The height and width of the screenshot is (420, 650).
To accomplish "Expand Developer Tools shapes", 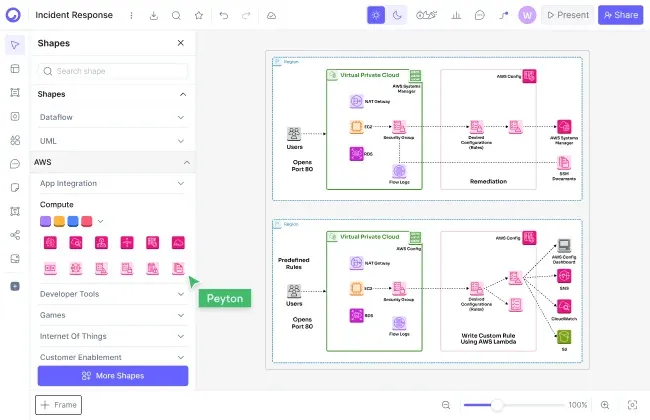I will pyautogui.click(x=113, y=294).
